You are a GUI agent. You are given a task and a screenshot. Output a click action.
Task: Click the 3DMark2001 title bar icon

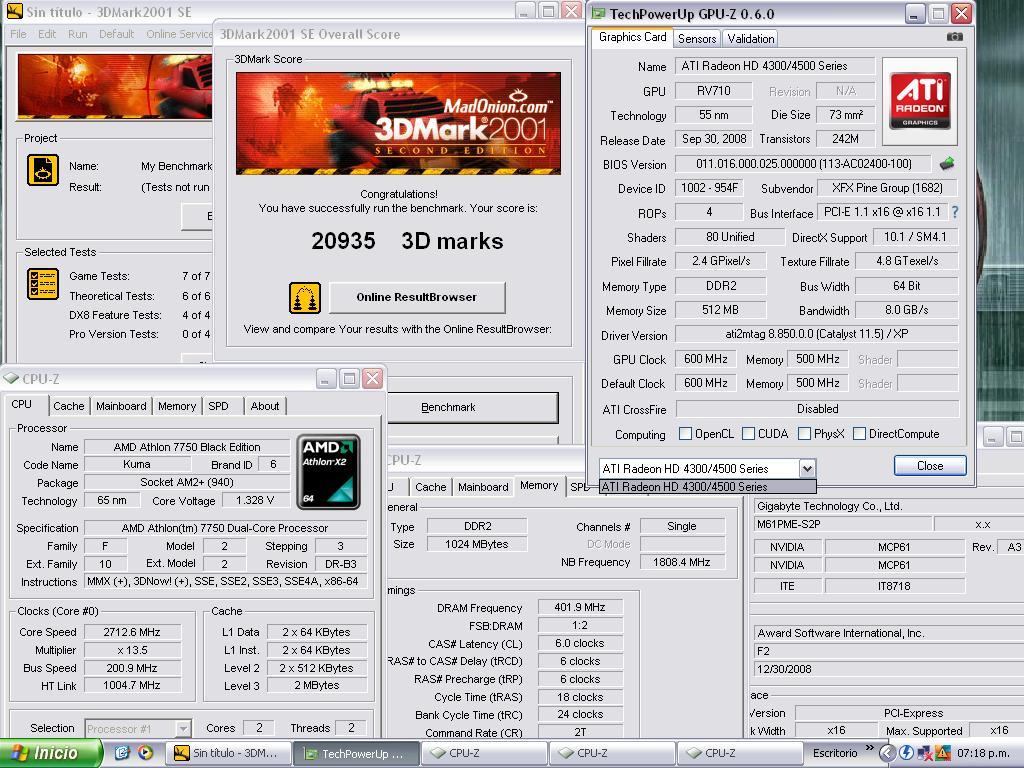pyautogui.click(x=14, y=11)
